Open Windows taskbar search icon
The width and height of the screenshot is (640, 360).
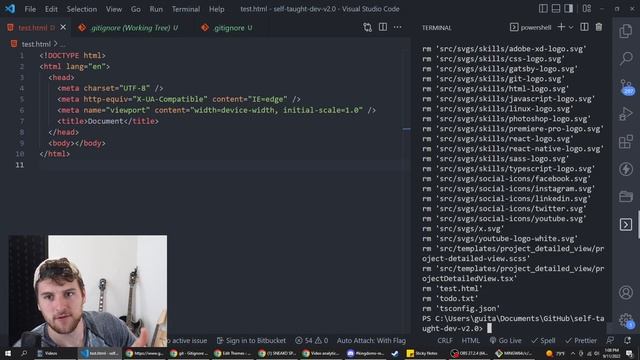click(x=24, y=353)
